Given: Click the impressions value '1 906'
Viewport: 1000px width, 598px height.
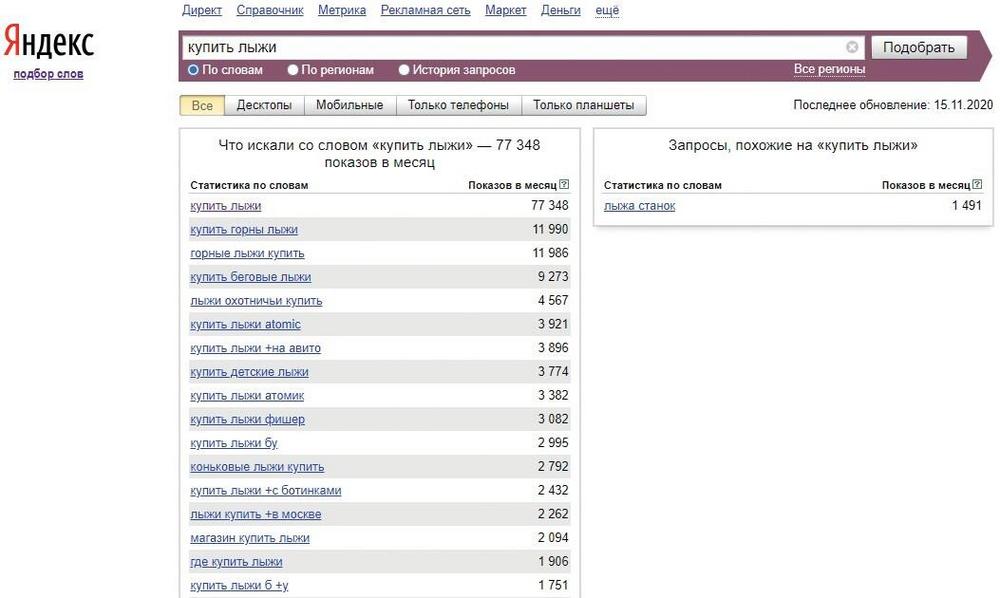Looking at the screenshot, I should (553, 561).
